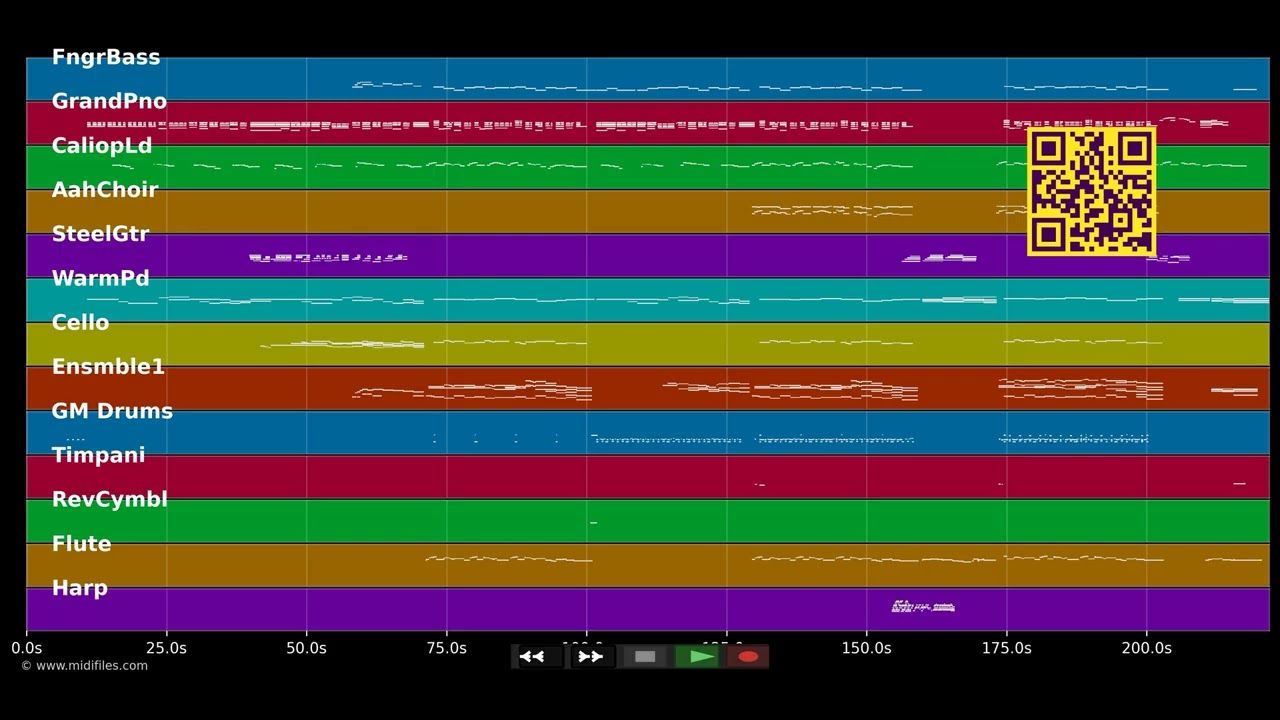Select the Ensmble1 track label

[x=108, y=367]
